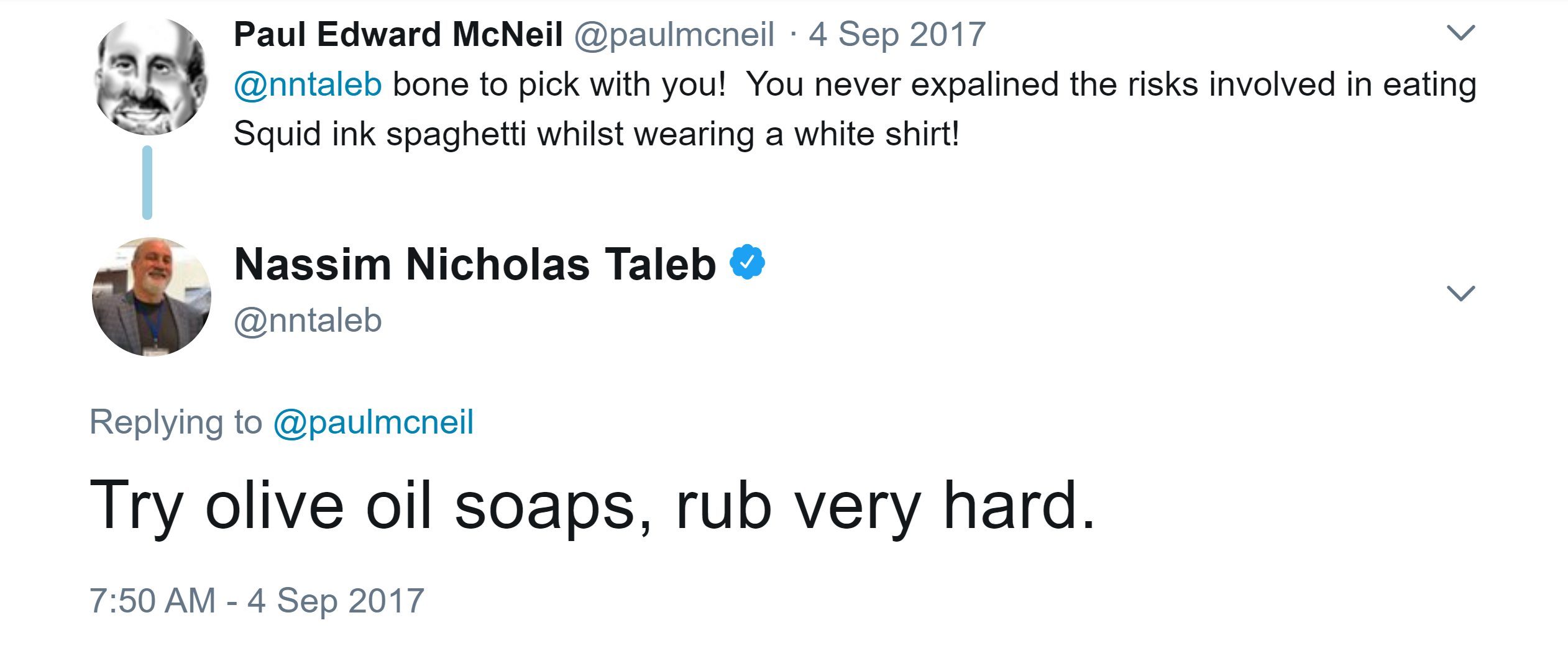Click the '7:50 AM - 4 Sep 2017' timestamp
The image size is (1568, 651).
click(257, 601)
